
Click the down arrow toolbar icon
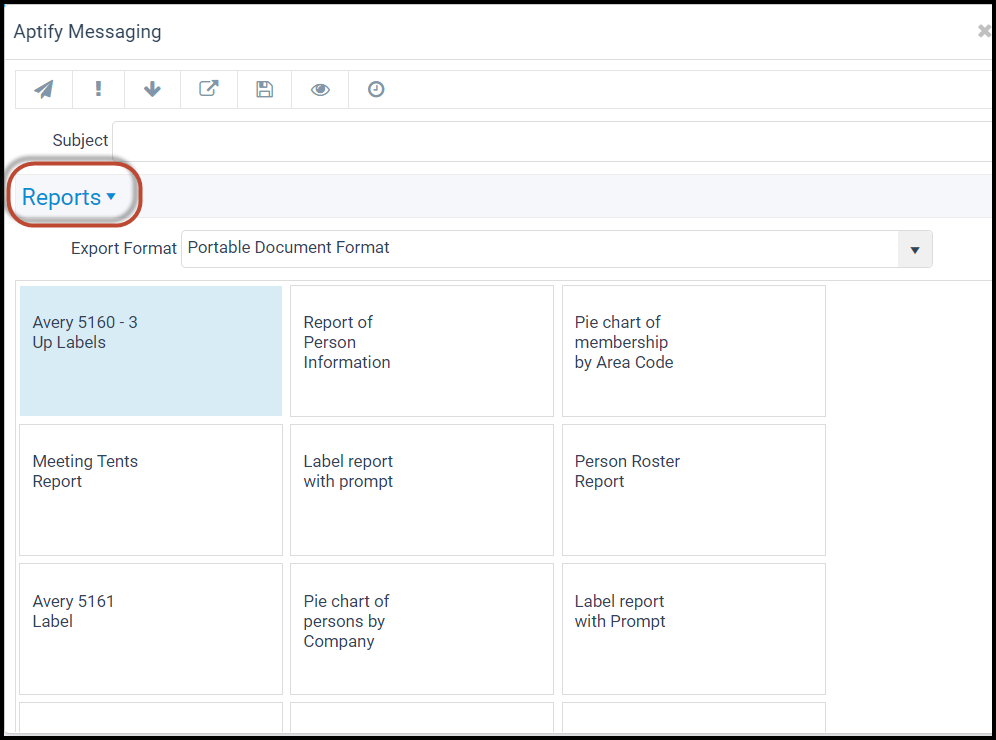[152, 90]
